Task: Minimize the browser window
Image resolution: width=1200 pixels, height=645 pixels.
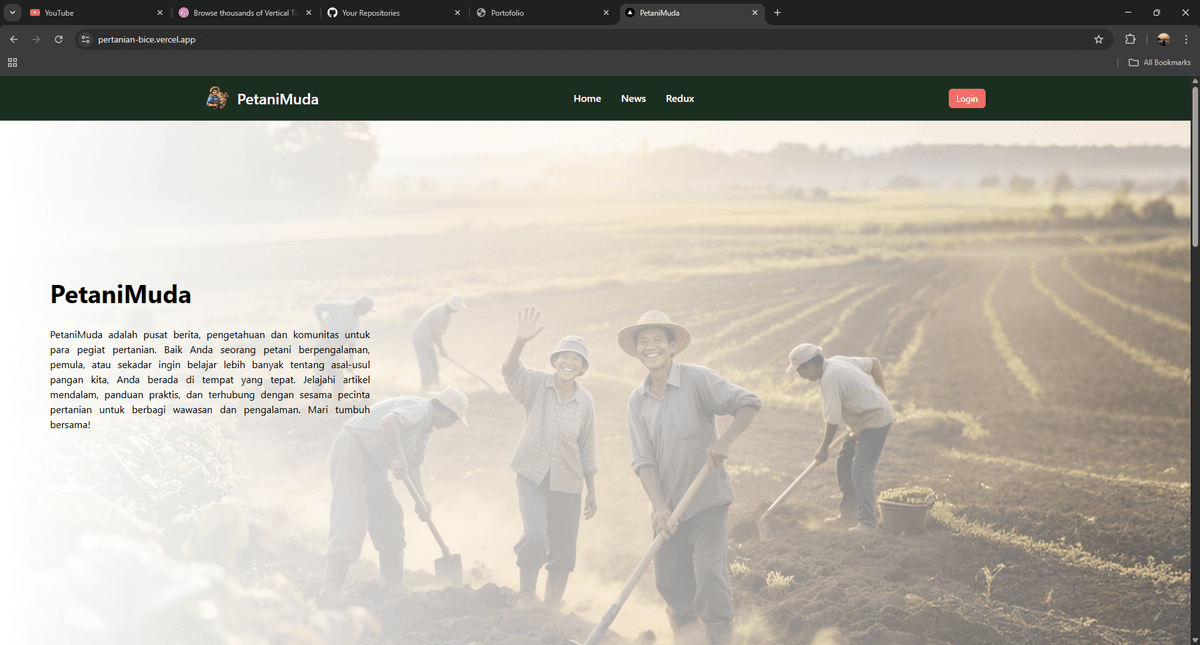Action: click(x=1128, y=13)
